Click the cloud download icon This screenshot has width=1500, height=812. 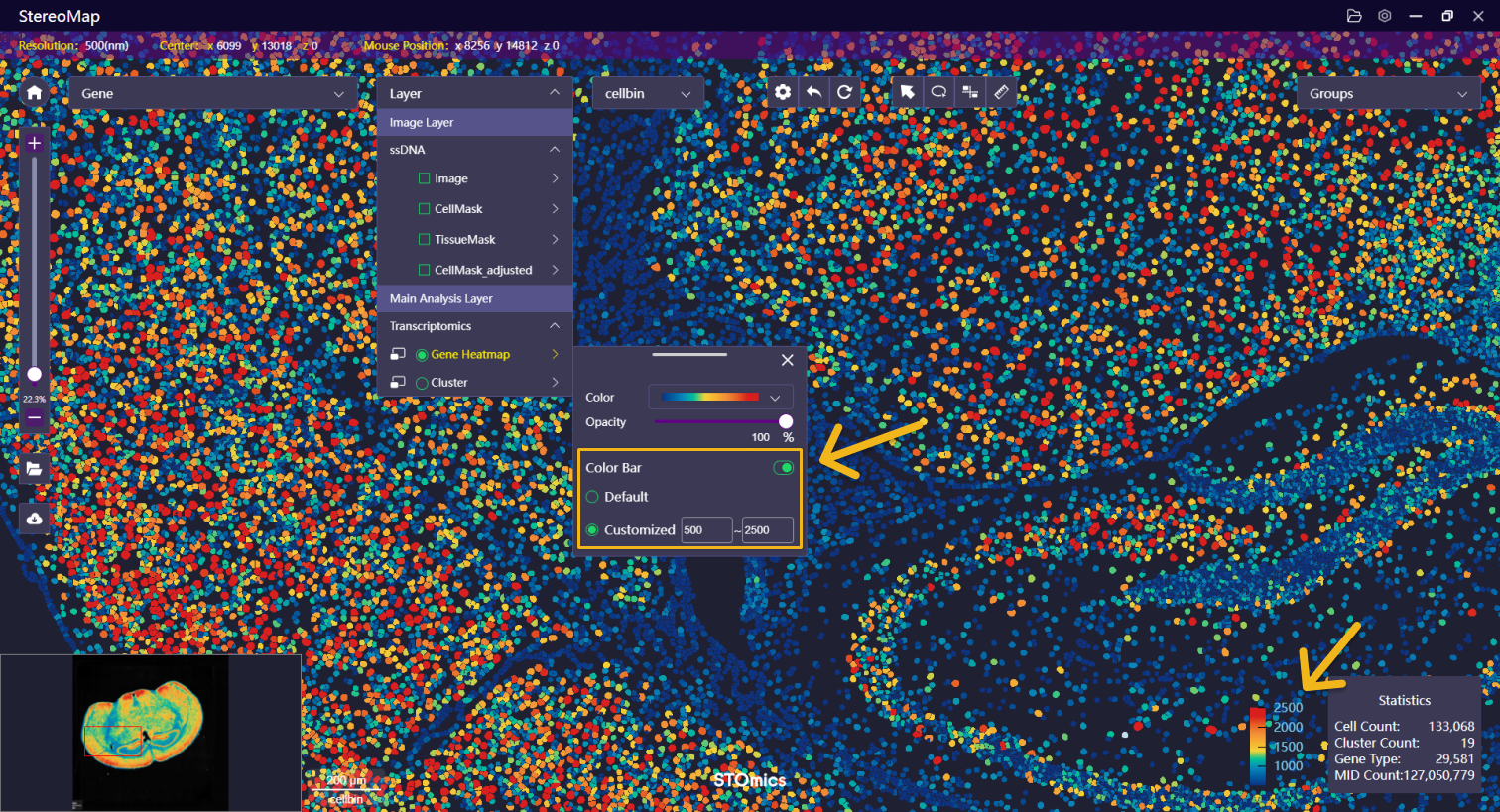pos(35,519)
